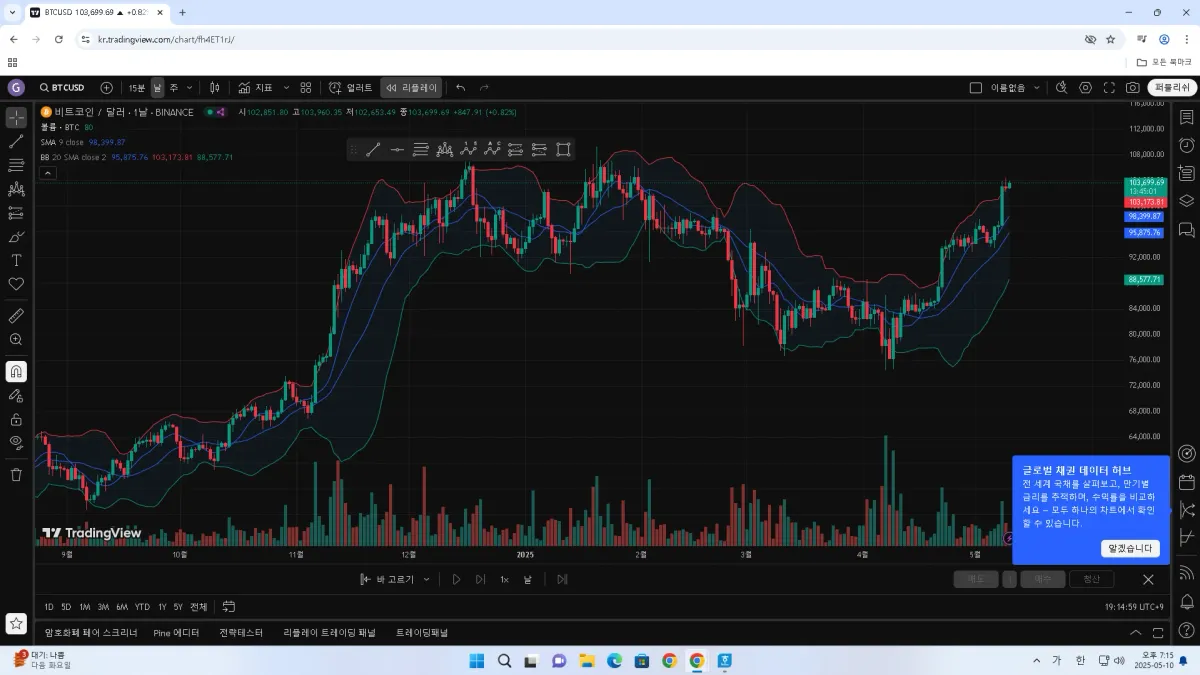Open 바 고르기 select bar dropdown
This screenshot has height=675, width=1200.
click(x=396, y=579)
